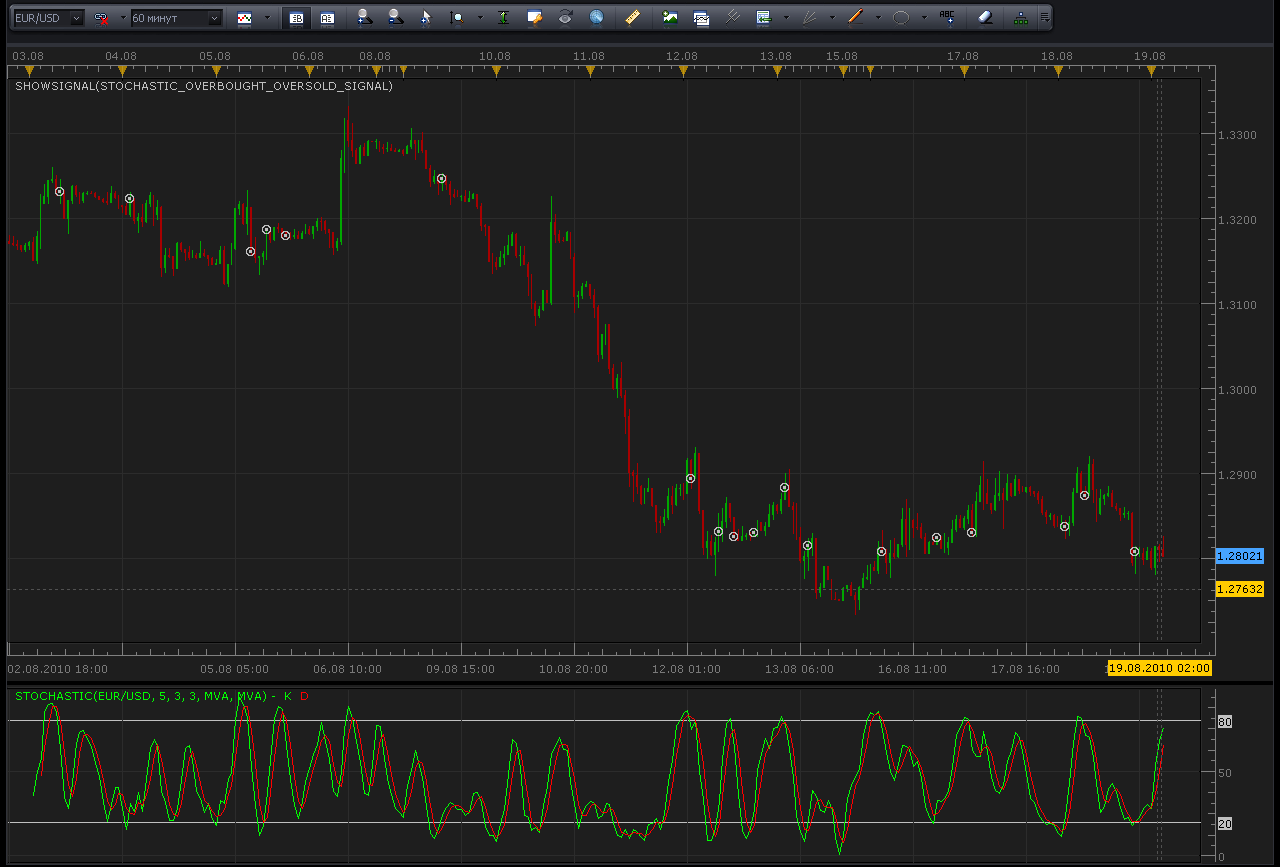Click the 80 level on stochastic scale
Screen dimensions: 1280x867
tap(1224, 721)
